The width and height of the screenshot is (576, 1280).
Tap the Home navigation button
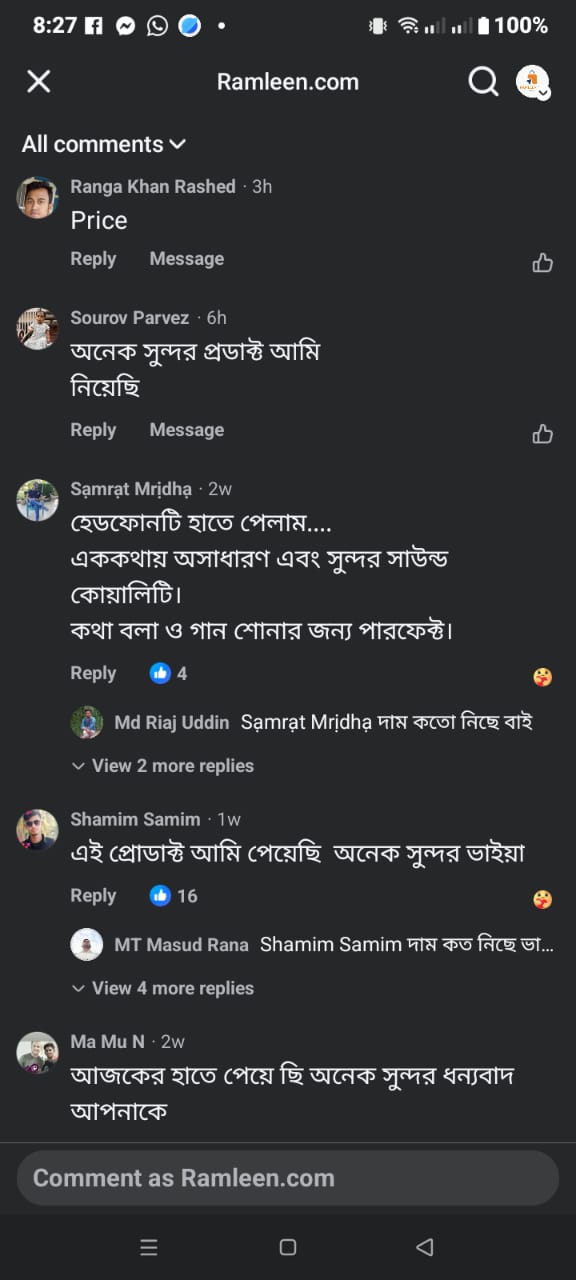click(x=288, y=1247)
